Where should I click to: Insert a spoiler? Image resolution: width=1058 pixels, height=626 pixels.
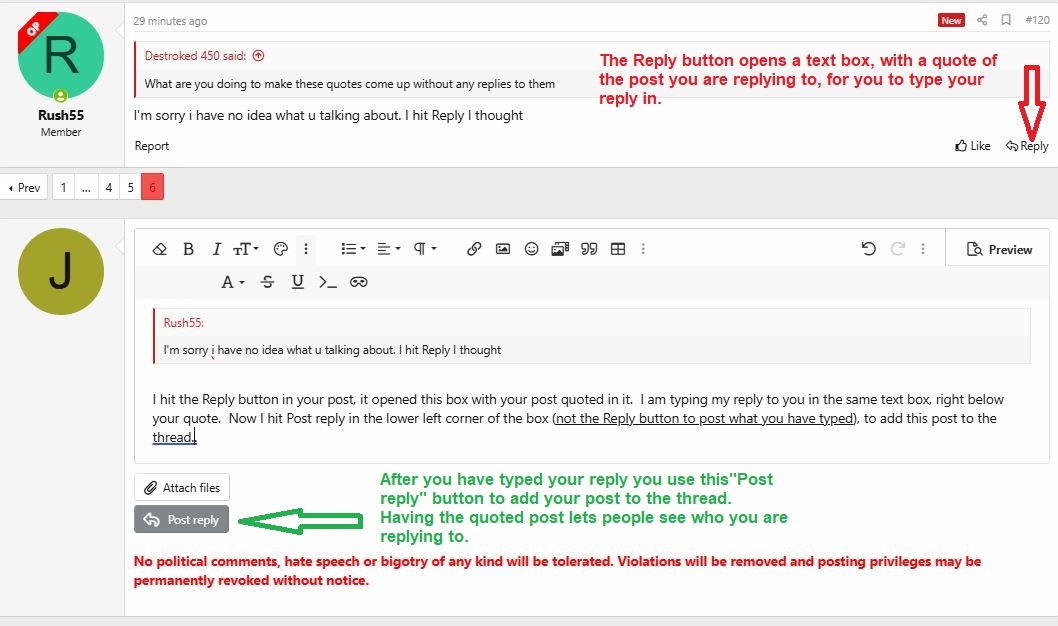click(358, 282)
